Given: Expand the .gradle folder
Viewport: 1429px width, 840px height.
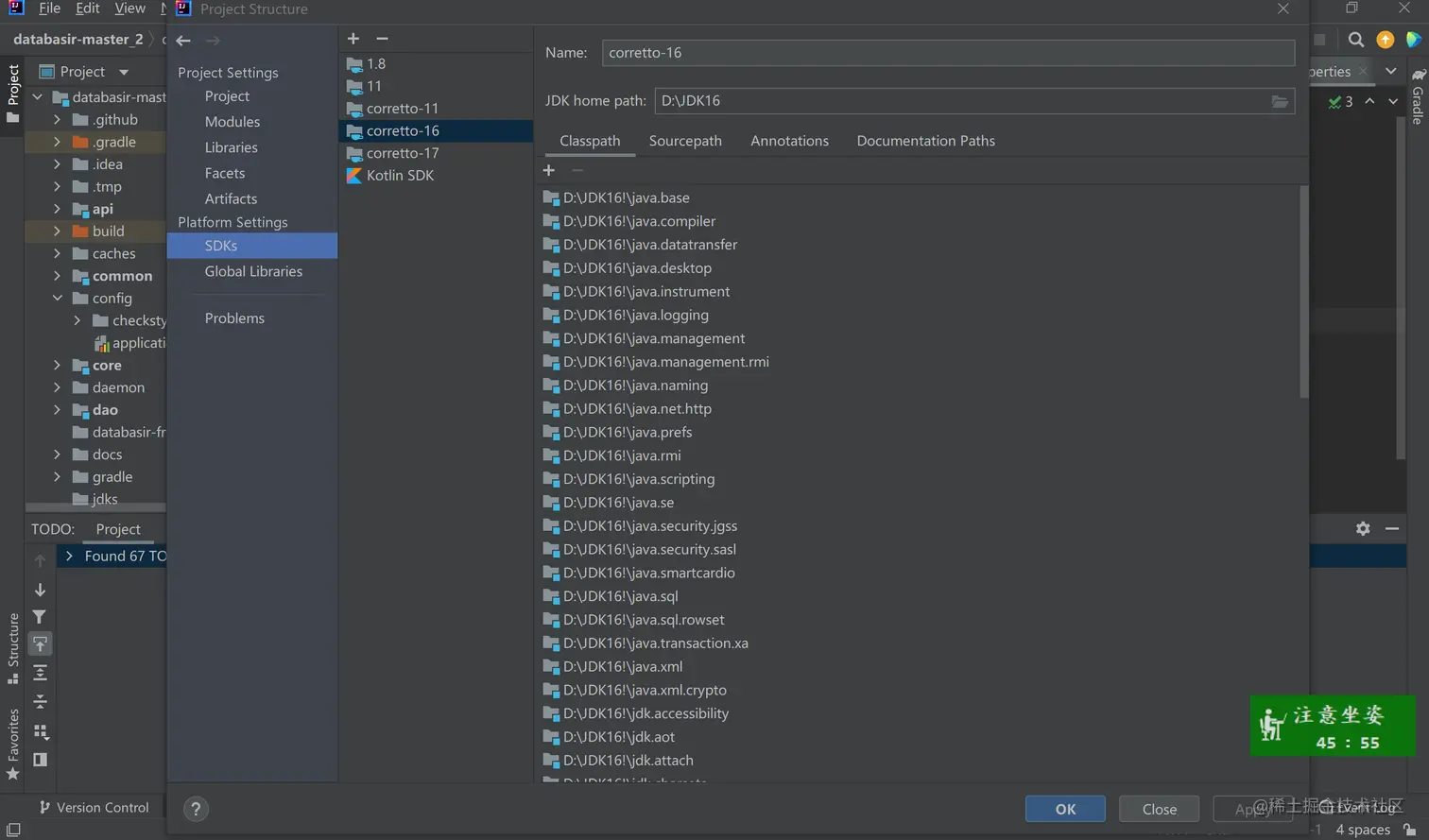Looking at the screenshot, I should [58, 143].
